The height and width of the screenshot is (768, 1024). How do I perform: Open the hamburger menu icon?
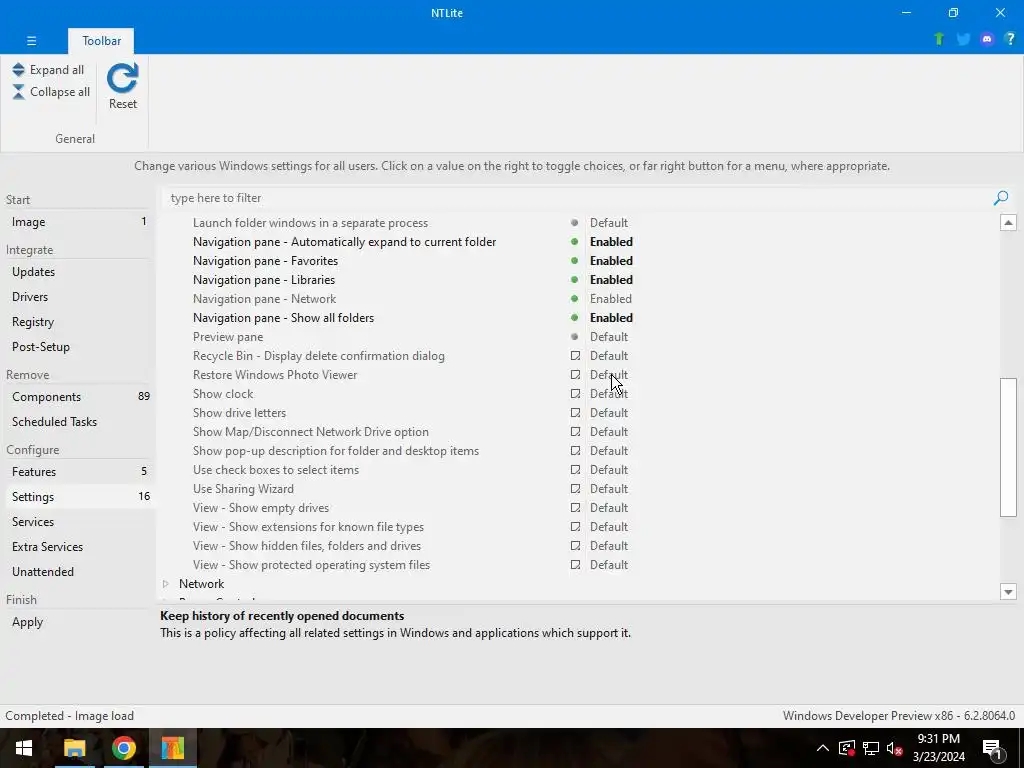tap(31, 40)
